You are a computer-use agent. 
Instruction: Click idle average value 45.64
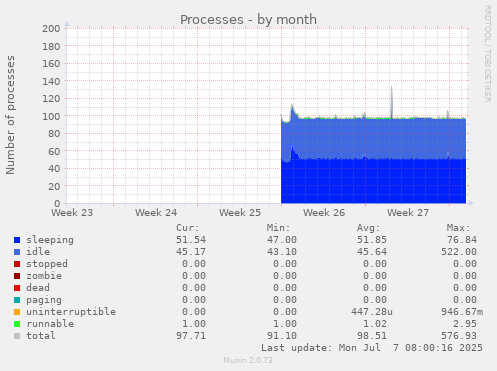372,252
